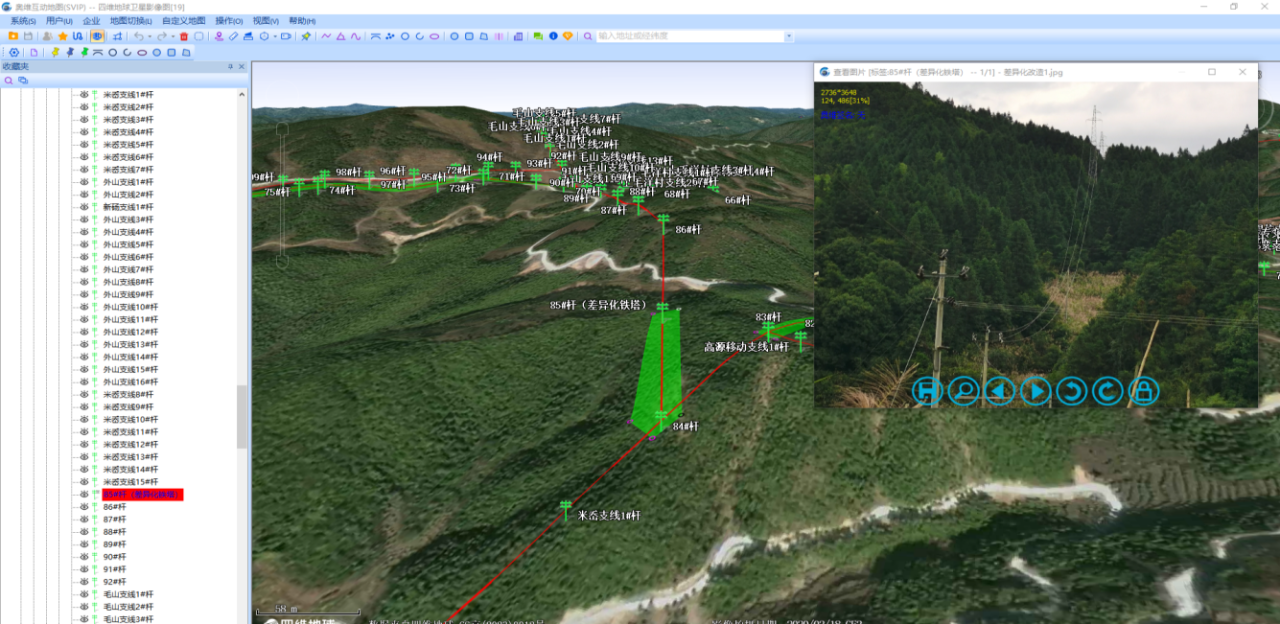
Task: Show the next photo with right arrow
Action: click(x=1035, y=390)
